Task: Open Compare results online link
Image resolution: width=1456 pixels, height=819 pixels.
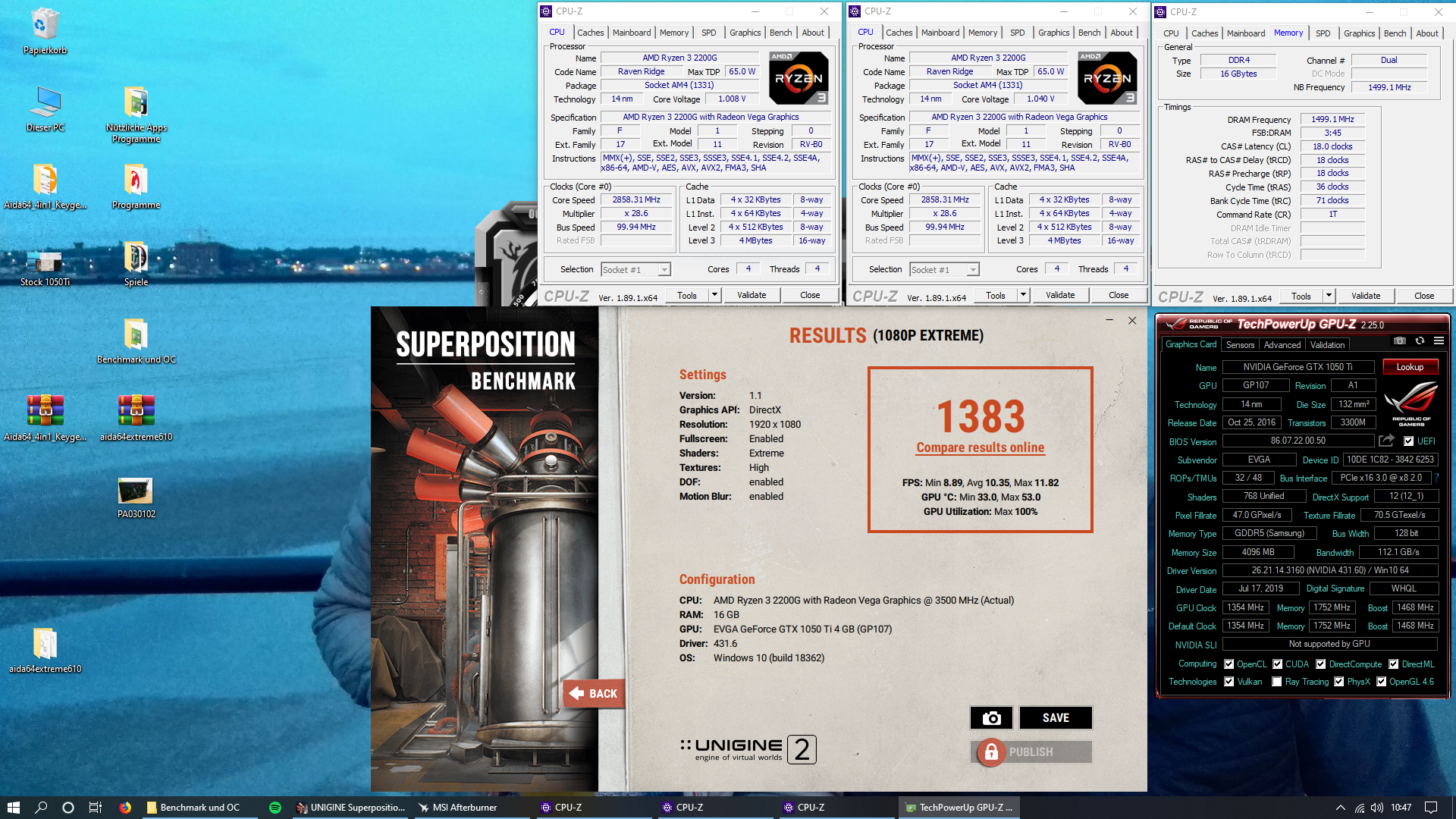Action: point(980,447)
